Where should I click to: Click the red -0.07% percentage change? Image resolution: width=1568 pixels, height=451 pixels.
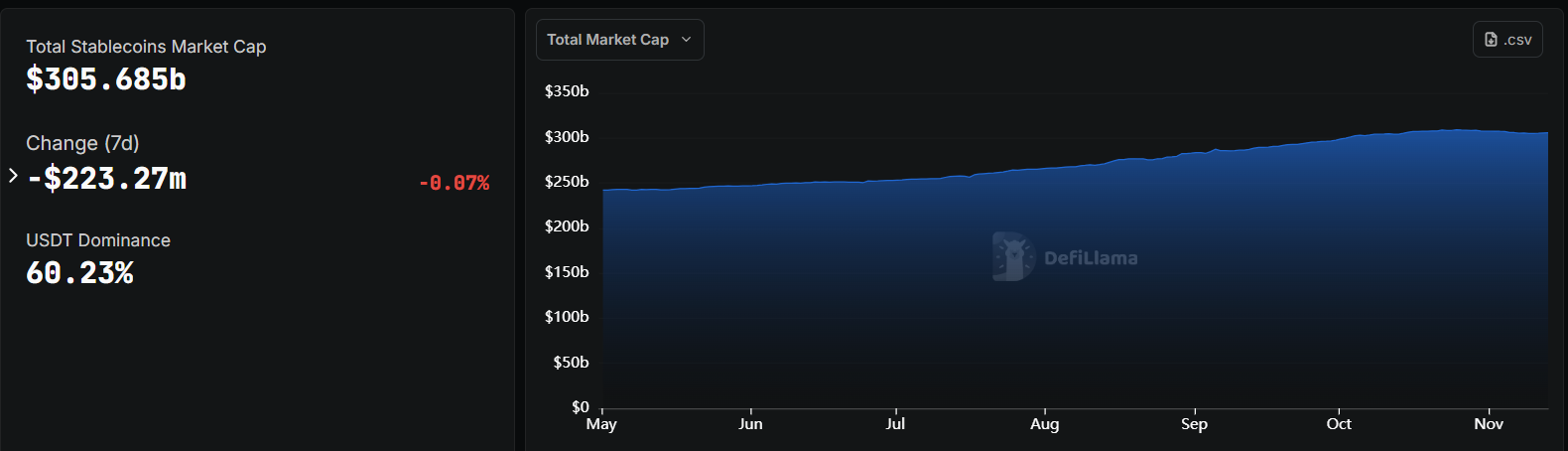454,183
